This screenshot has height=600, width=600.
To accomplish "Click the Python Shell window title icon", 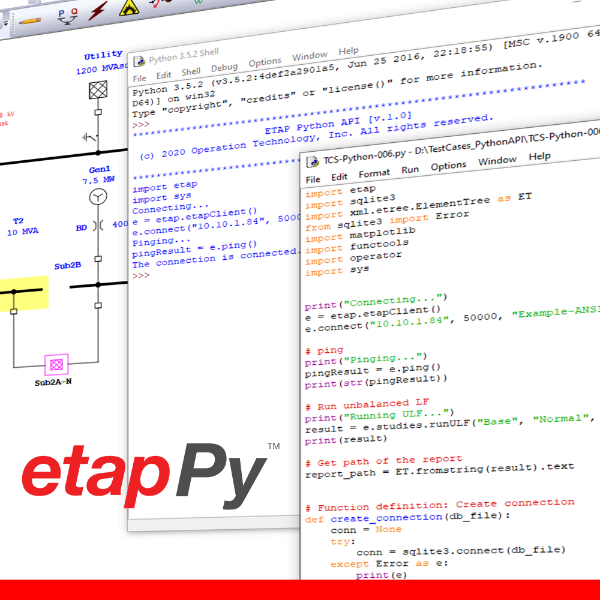I will click(139, 60).
